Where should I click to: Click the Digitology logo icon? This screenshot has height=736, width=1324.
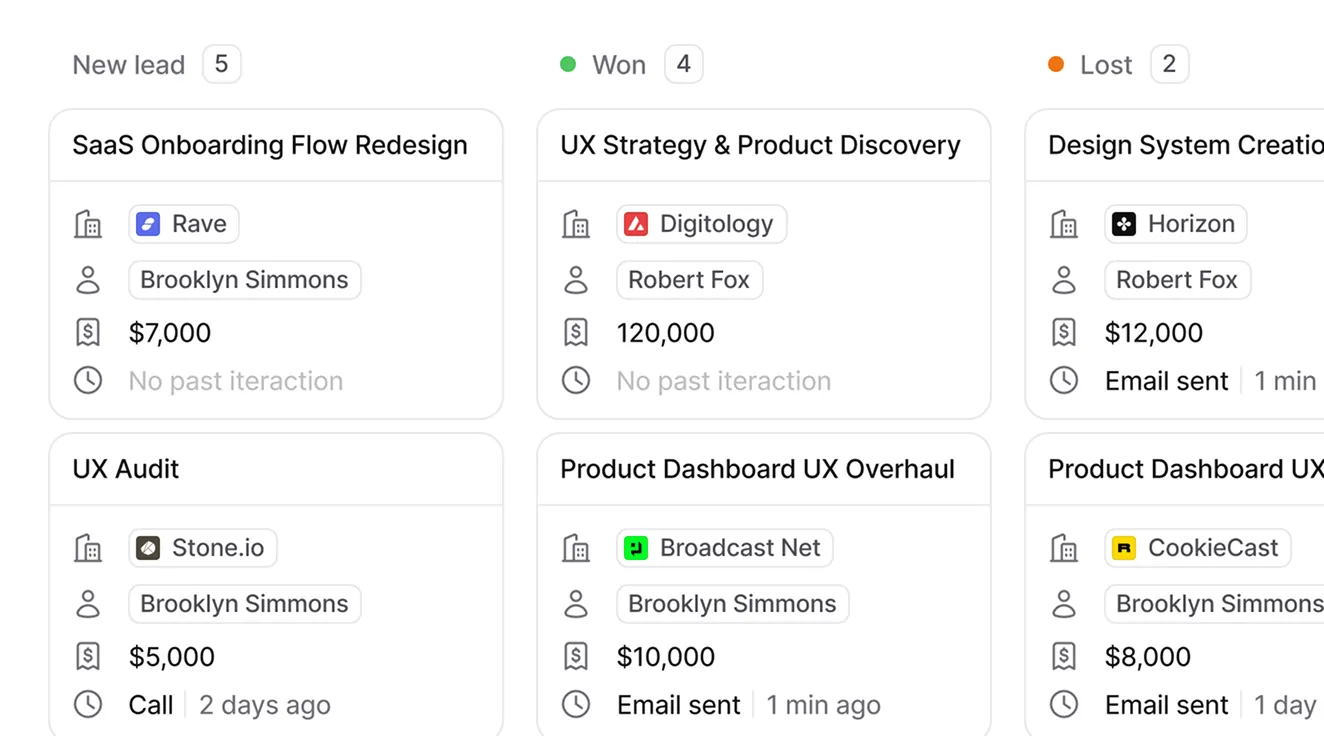[x=636, y=224]
